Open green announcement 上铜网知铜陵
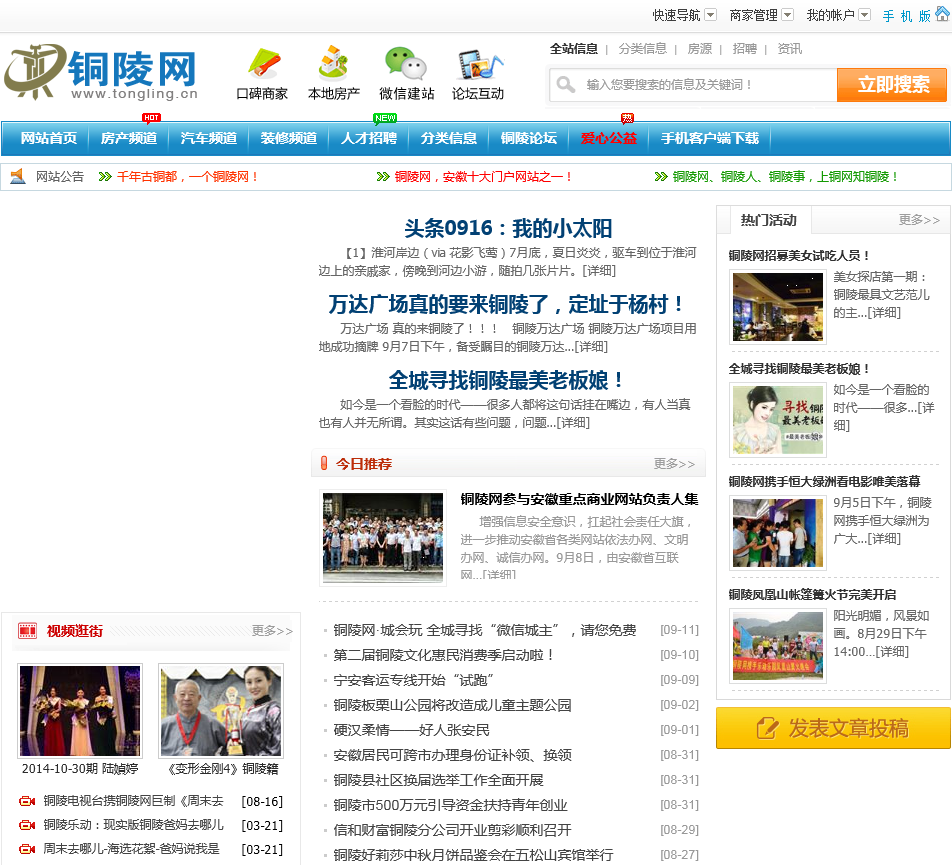This screenshot has width=952, height=865. 786,177
